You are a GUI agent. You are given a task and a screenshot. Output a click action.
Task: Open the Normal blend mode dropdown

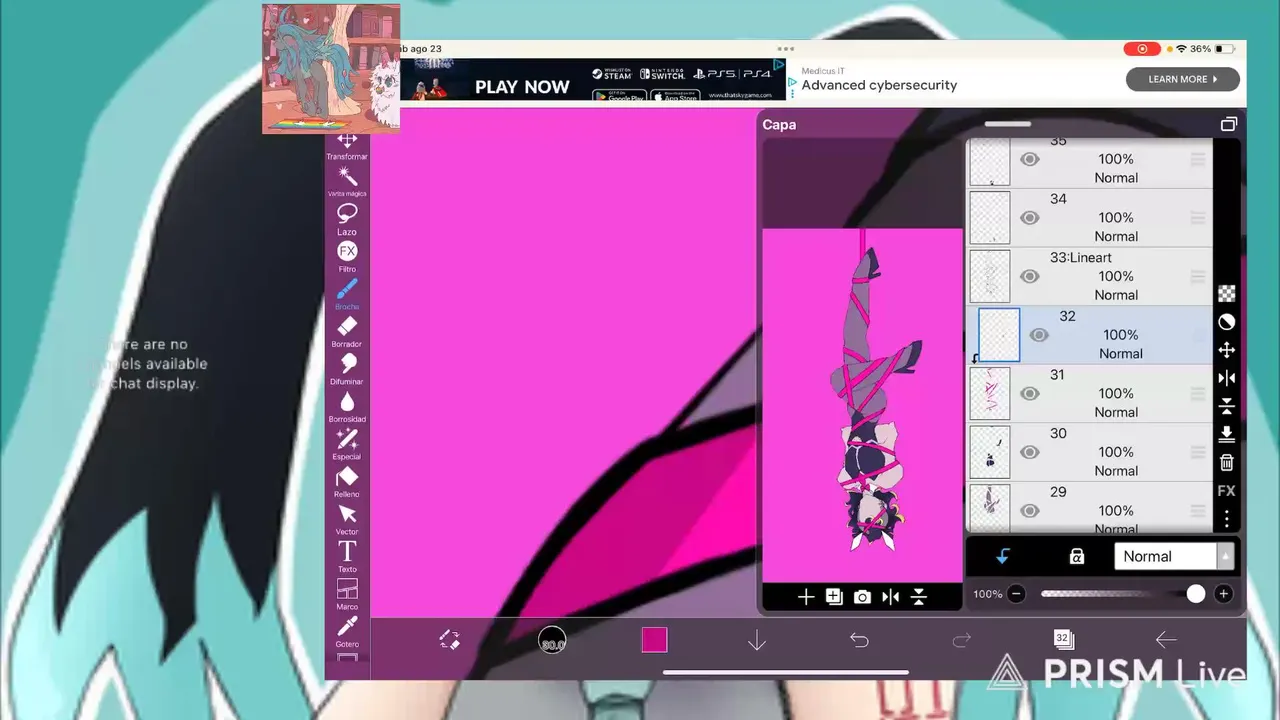point(1174,556)
